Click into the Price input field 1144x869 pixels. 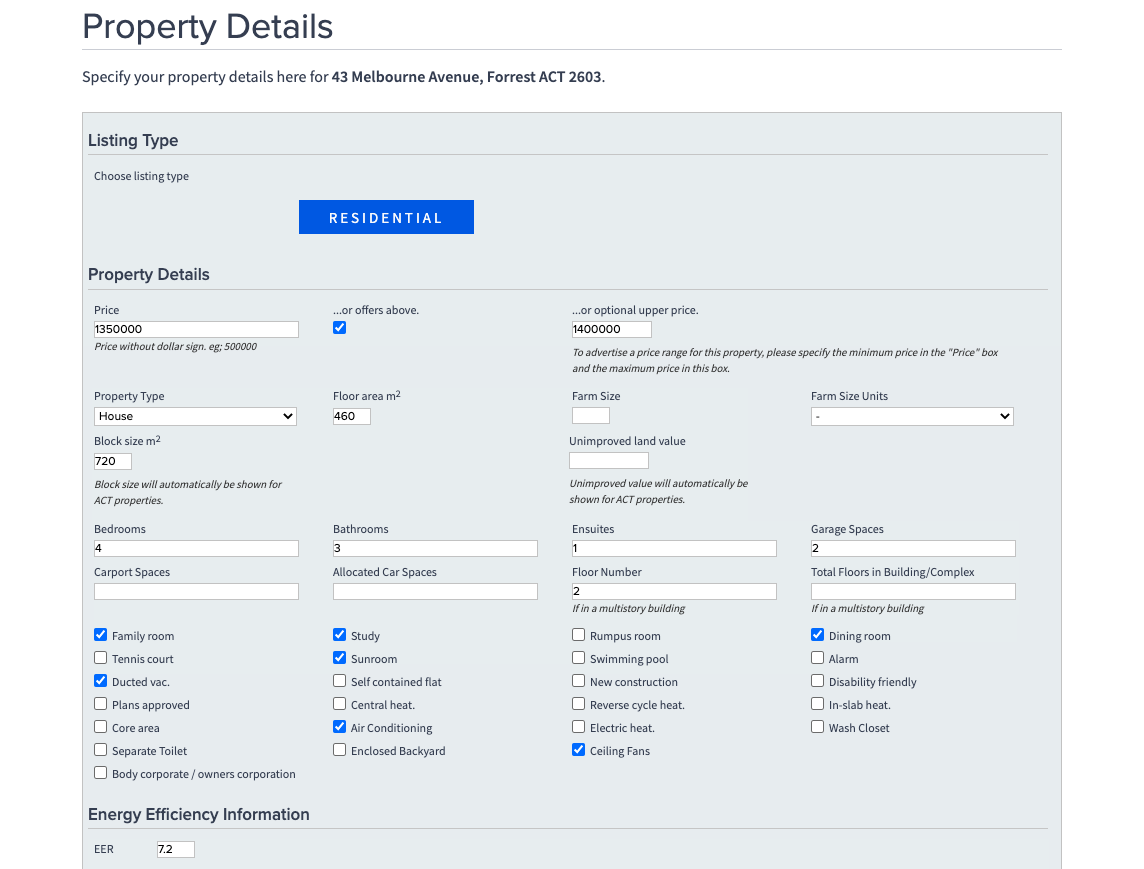click(196, 329)
